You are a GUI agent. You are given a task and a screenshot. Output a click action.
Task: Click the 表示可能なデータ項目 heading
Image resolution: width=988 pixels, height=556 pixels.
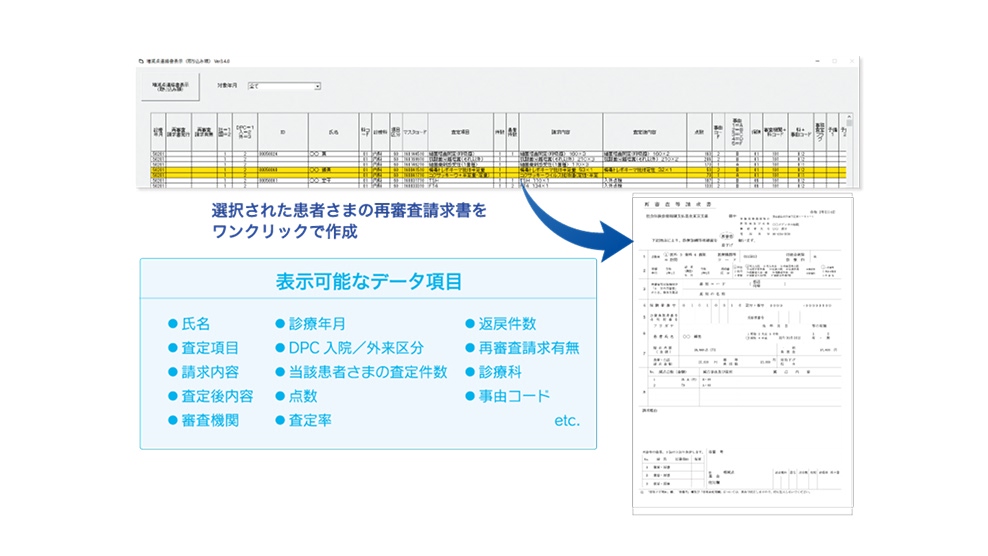[369, 283]
